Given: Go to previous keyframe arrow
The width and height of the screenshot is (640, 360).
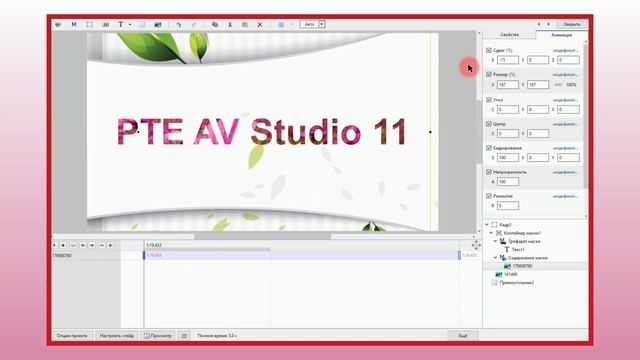Looking at the screenshot, I should pyautogui.click(x=83, y=245).
